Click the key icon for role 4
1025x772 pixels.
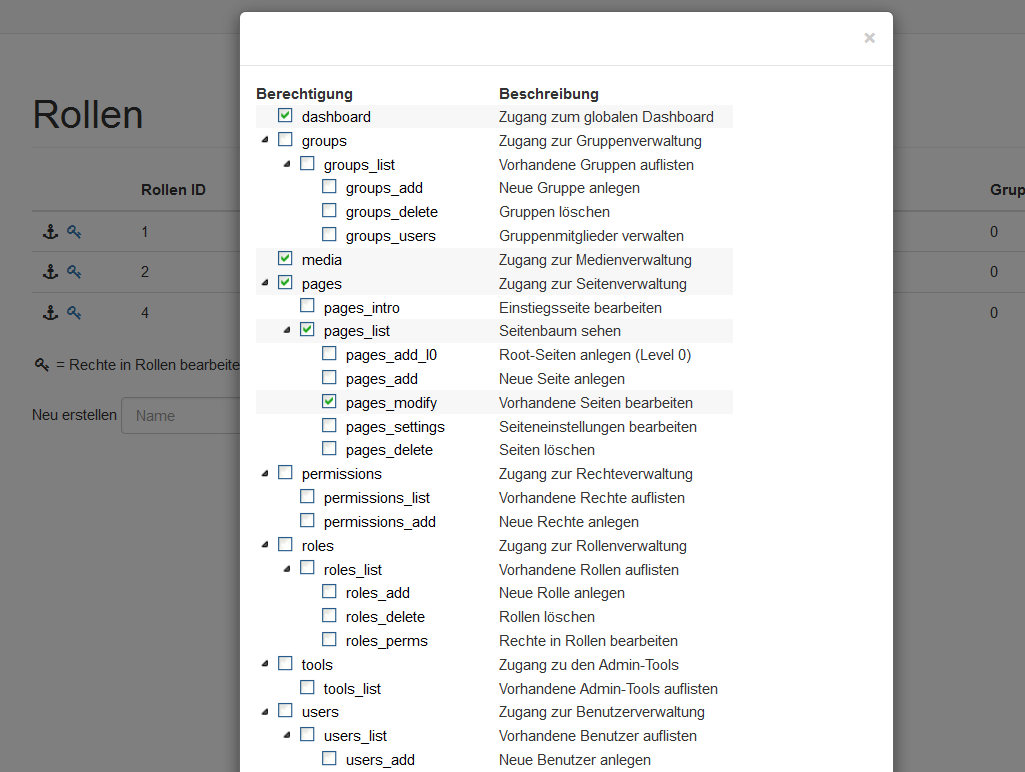tap(74, 313)
